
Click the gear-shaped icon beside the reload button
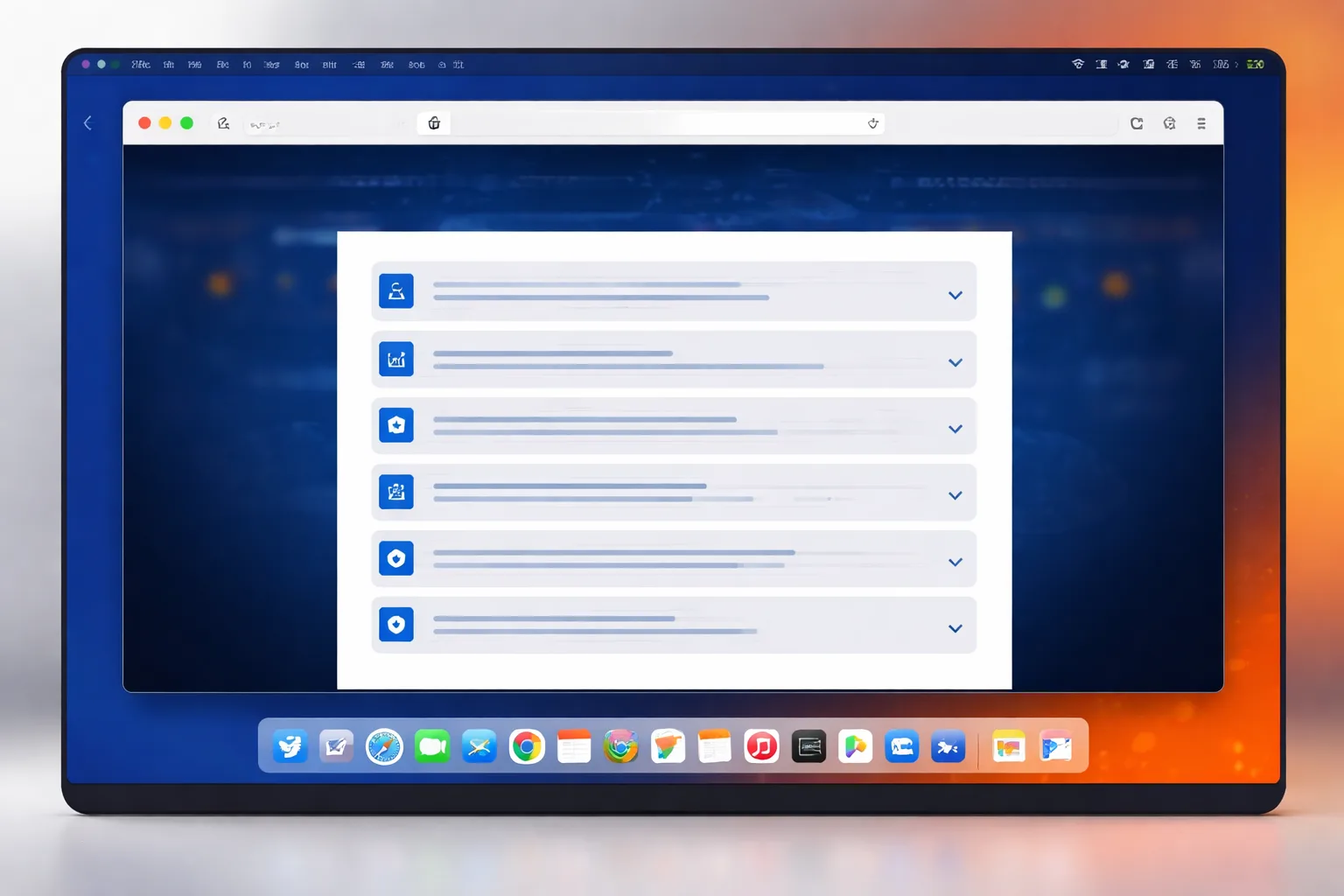coord(1169,123)
